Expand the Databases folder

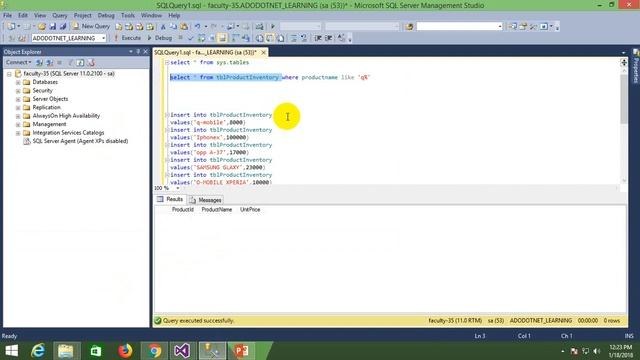pos(18,82)
